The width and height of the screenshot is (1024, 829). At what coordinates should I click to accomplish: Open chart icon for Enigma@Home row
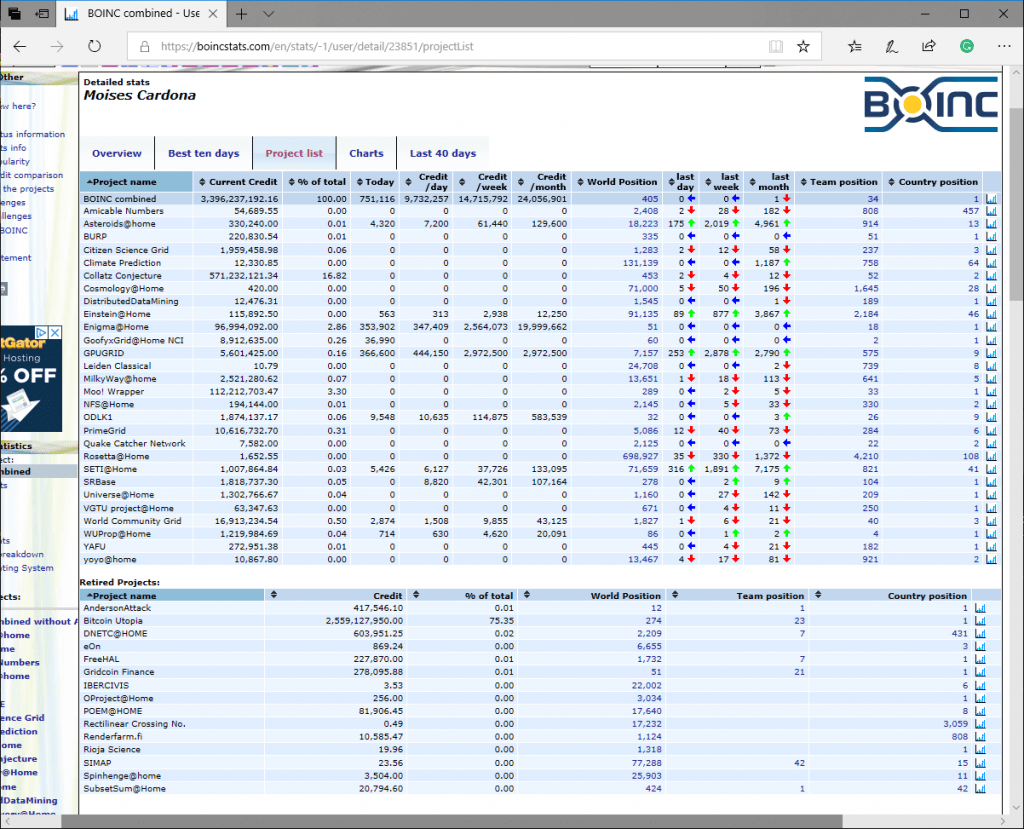click(991, 327)
